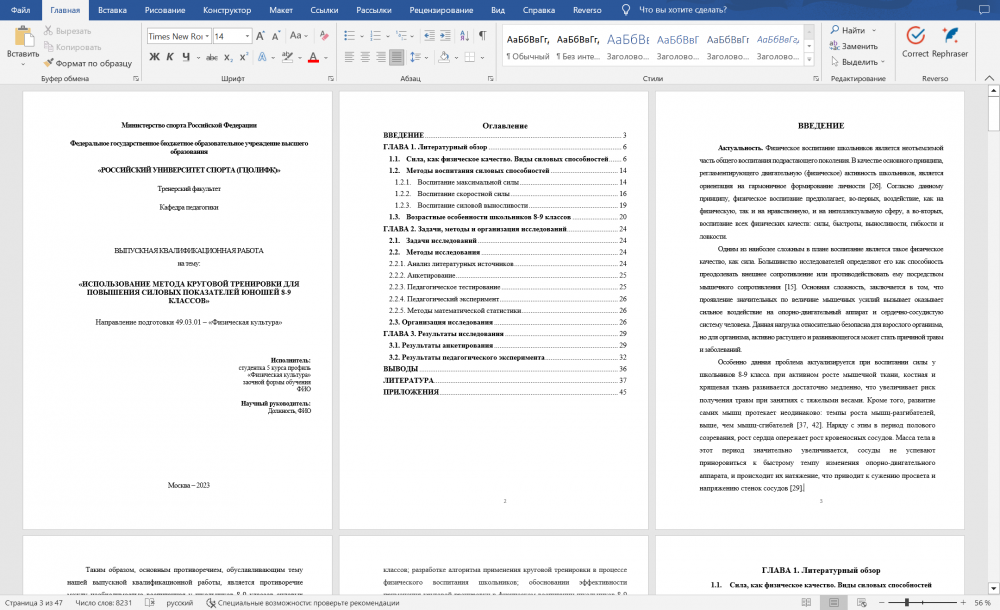Screen dimensions: 1000x610
Task: Toggle Bold (Ж) formatting
Action: (x=154, y=57)
